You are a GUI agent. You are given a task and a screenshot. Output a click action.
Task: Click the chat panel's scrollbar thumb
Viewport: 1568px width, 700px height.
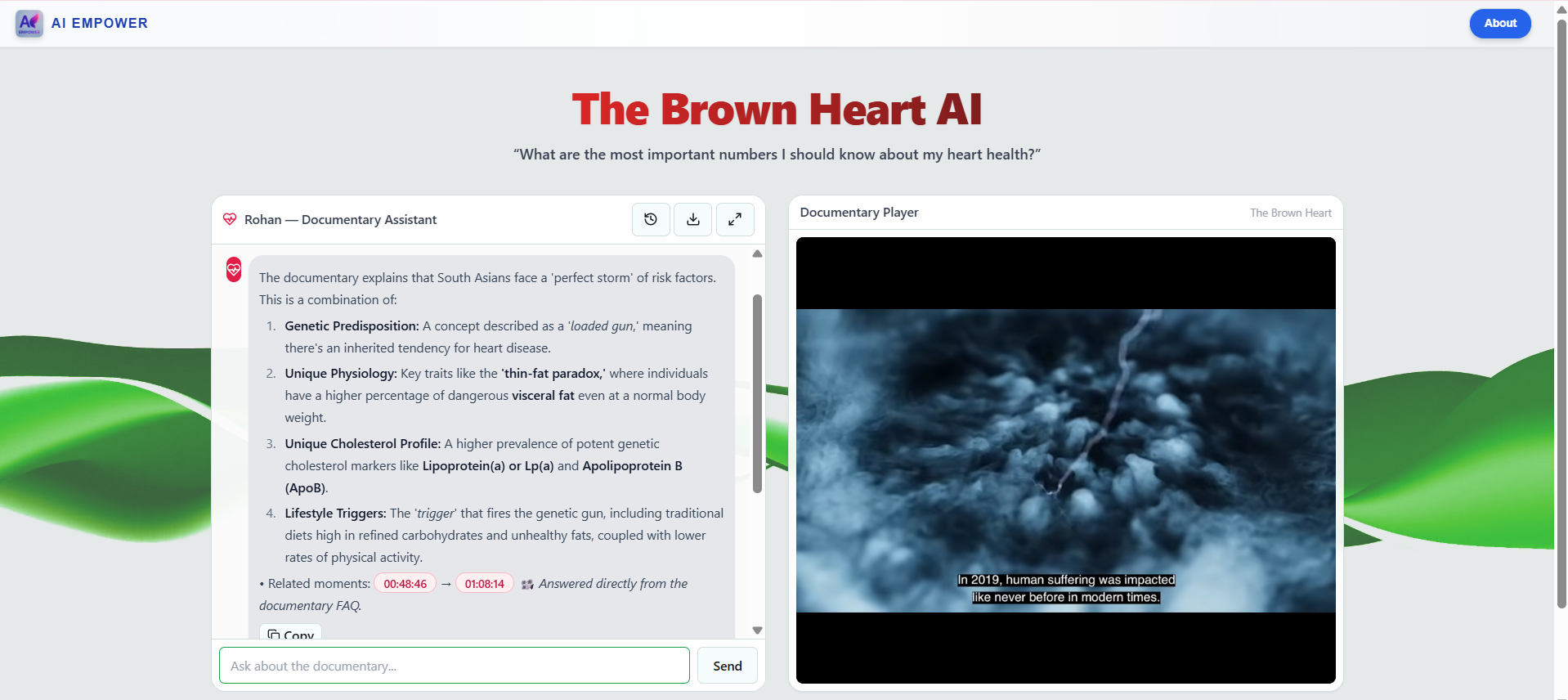click(757, 393)
